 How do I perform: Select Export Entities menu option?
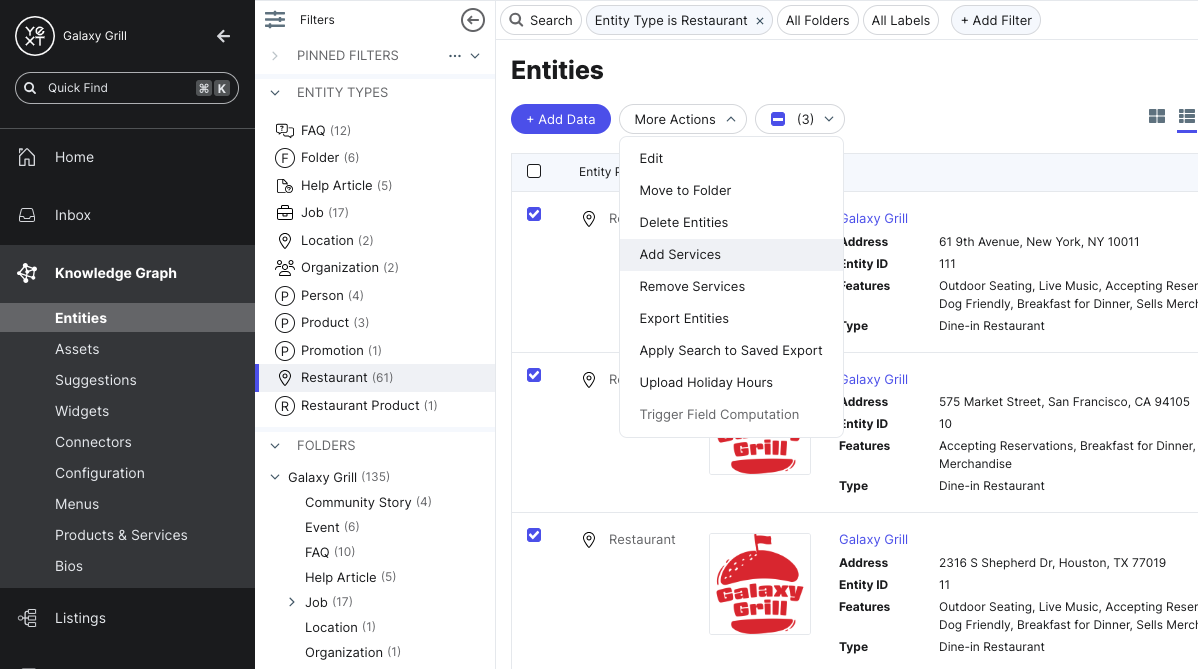(684, 318)
